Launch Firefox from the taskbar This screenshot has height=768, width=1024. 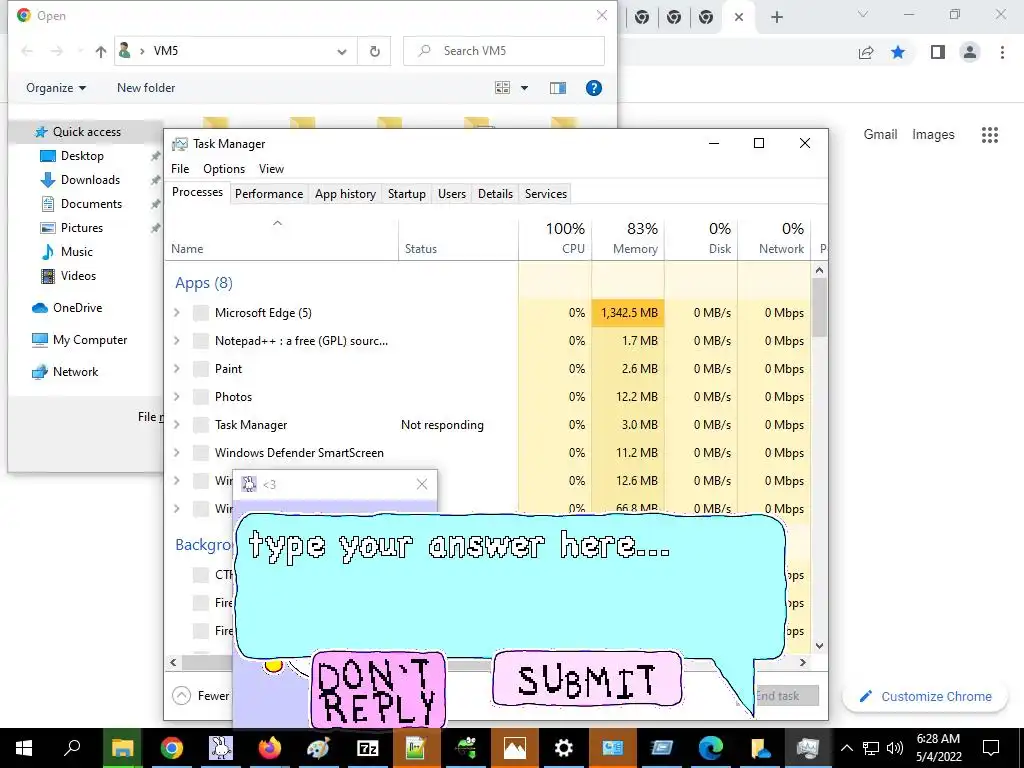pyautogui.click(x=269, y=748)
